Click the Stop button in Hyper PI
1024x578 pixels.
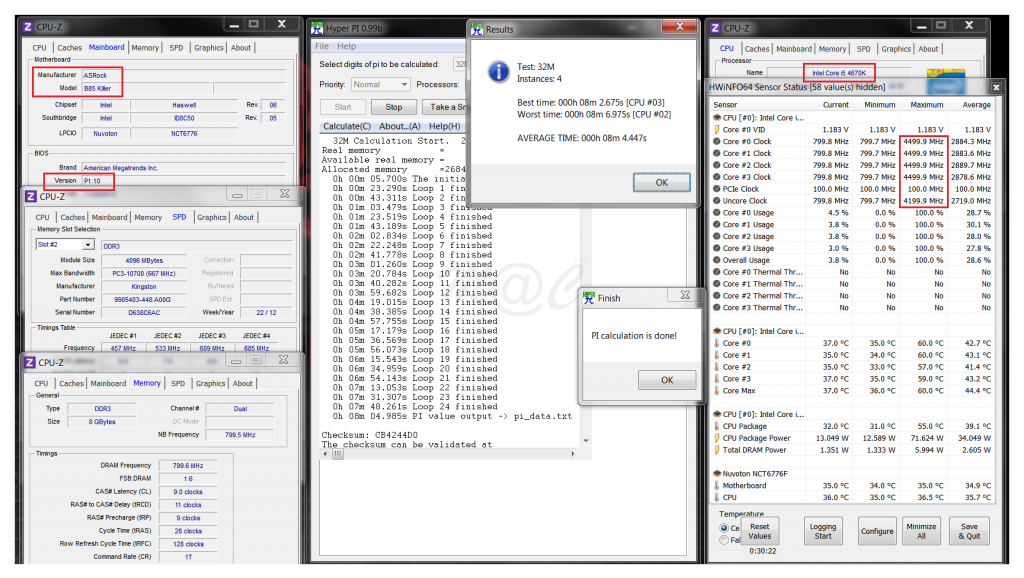(394, 107)
